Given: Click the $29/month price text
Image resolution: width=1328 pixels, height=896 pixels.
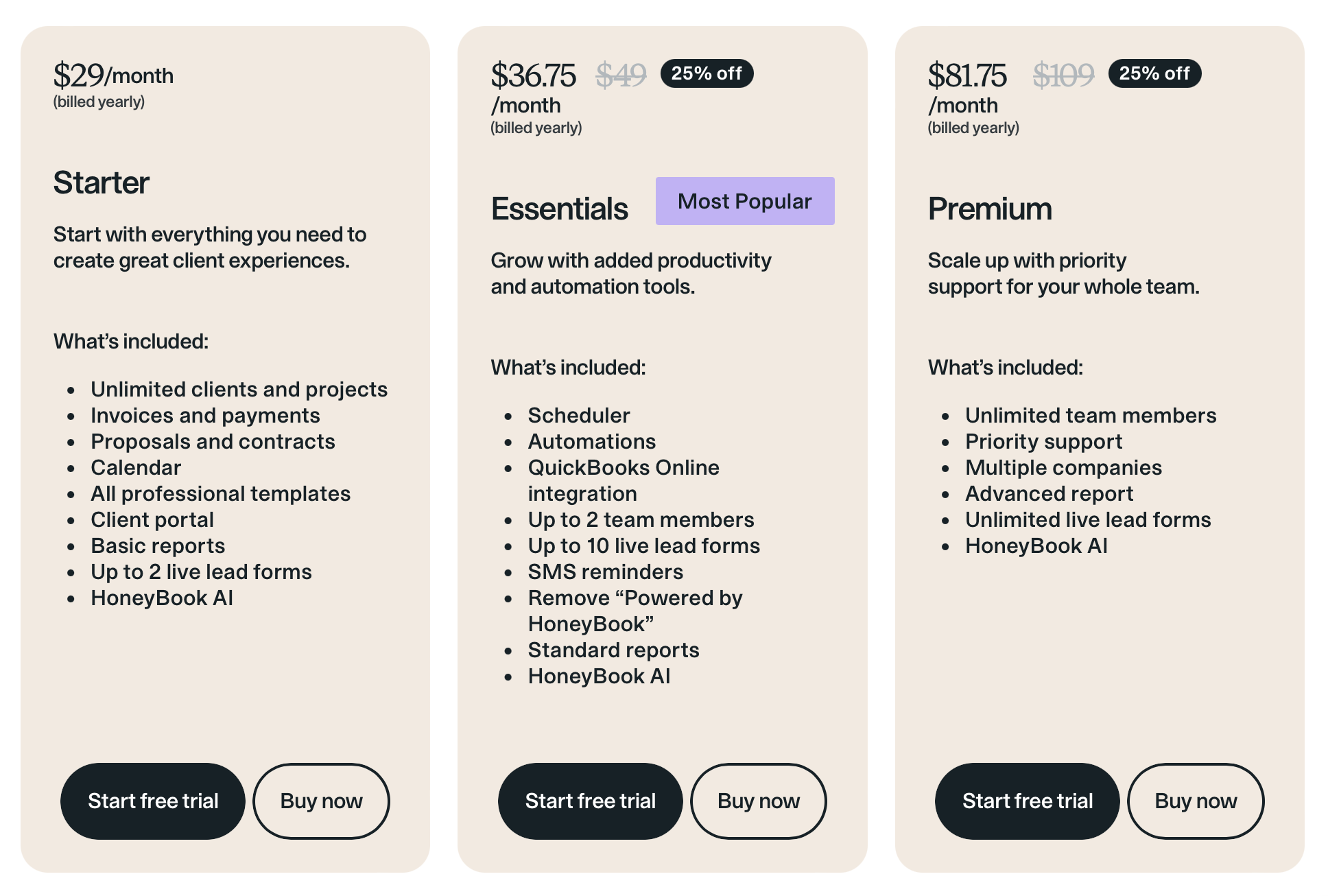Looking at the screenshot, I should pos(114,75).
